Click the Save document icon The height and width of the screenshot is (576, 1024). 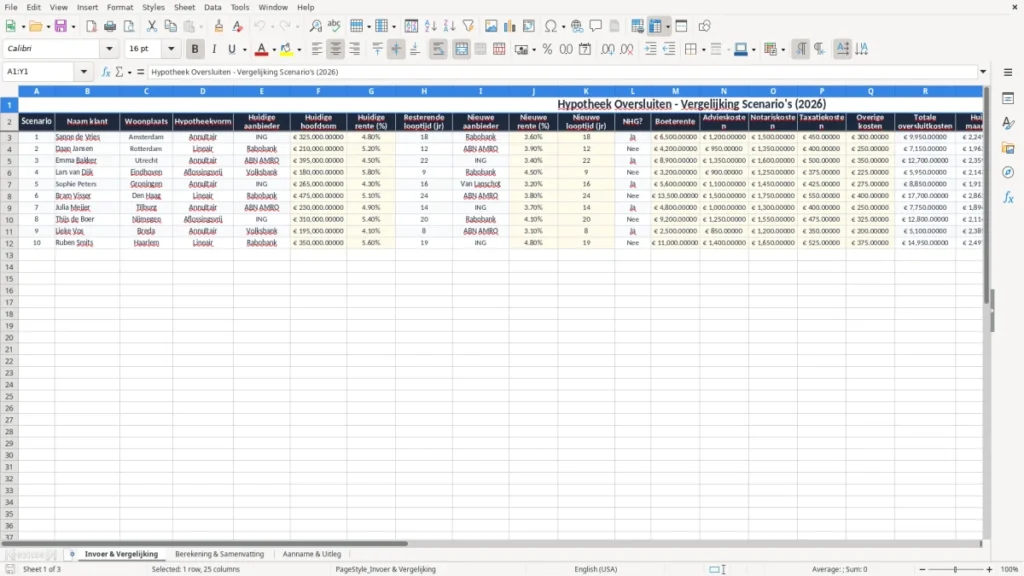tap(61, 26)
